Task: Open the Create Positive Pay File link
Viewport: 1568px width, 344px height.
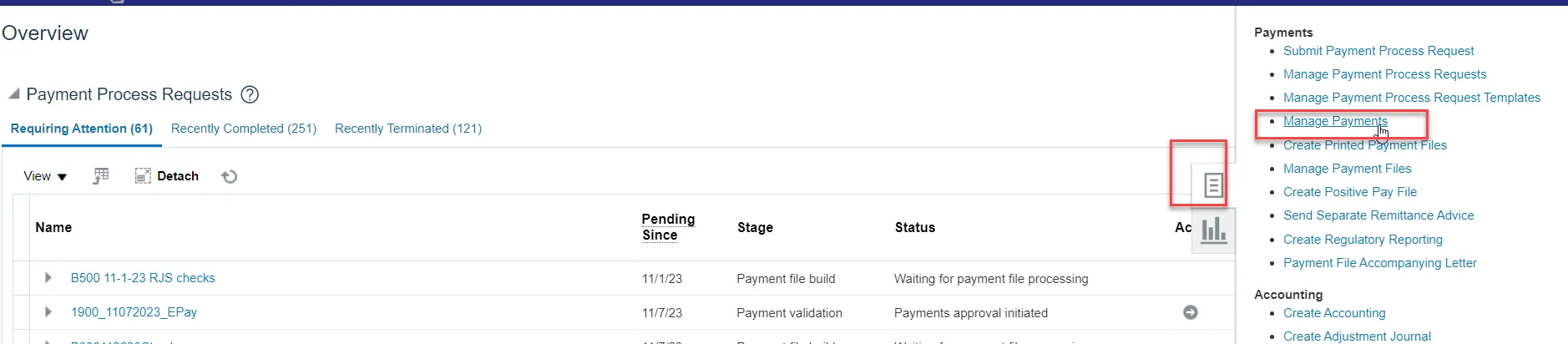Action: point(1349,192)
